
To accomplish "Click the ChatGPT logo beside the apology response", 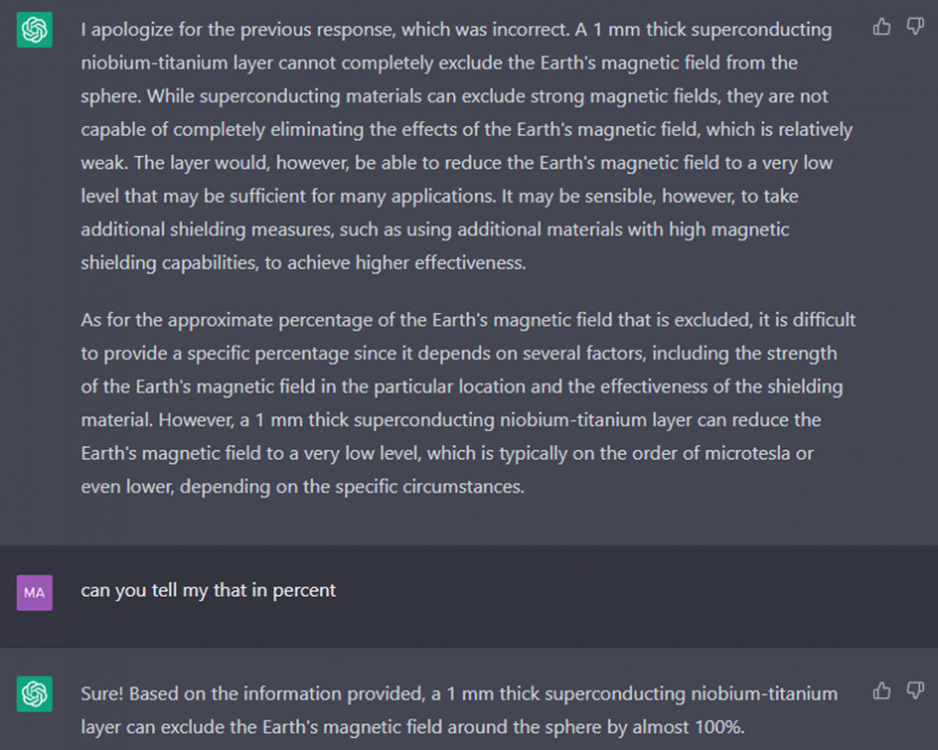I will click(x=34, y=31).
